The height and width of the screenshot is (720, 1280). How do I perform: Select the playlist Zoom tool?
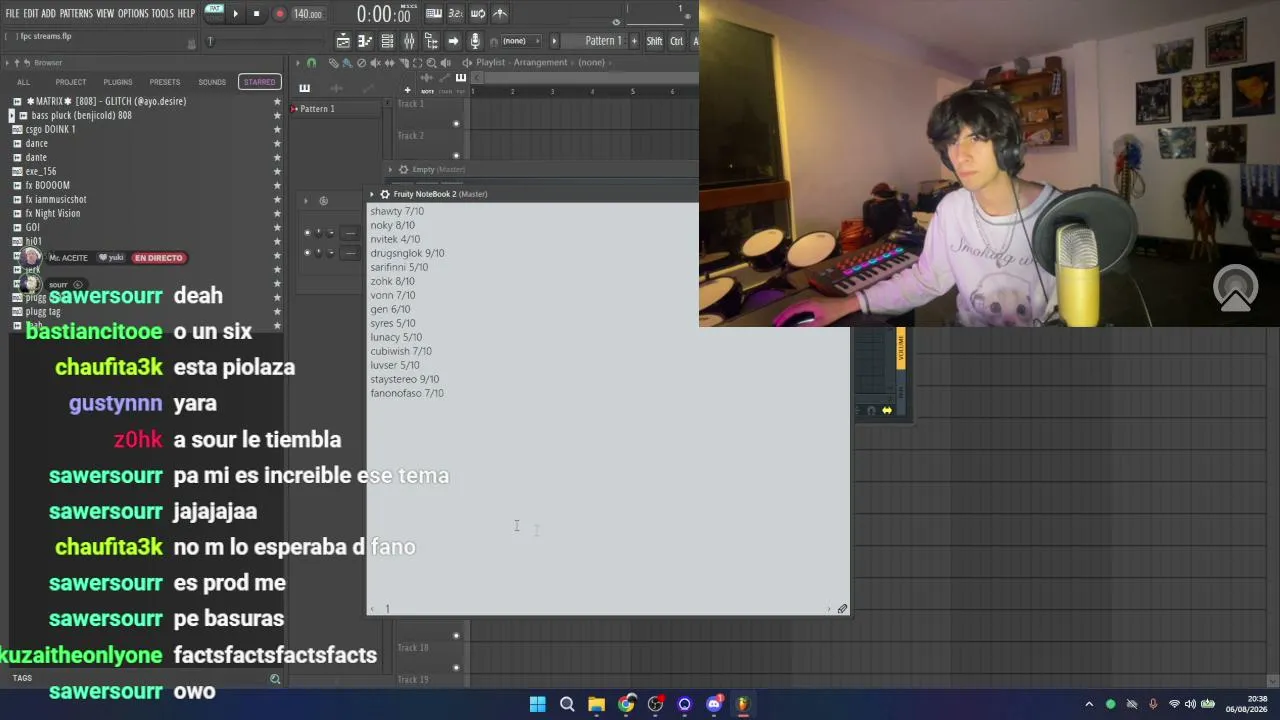point(431,63)
